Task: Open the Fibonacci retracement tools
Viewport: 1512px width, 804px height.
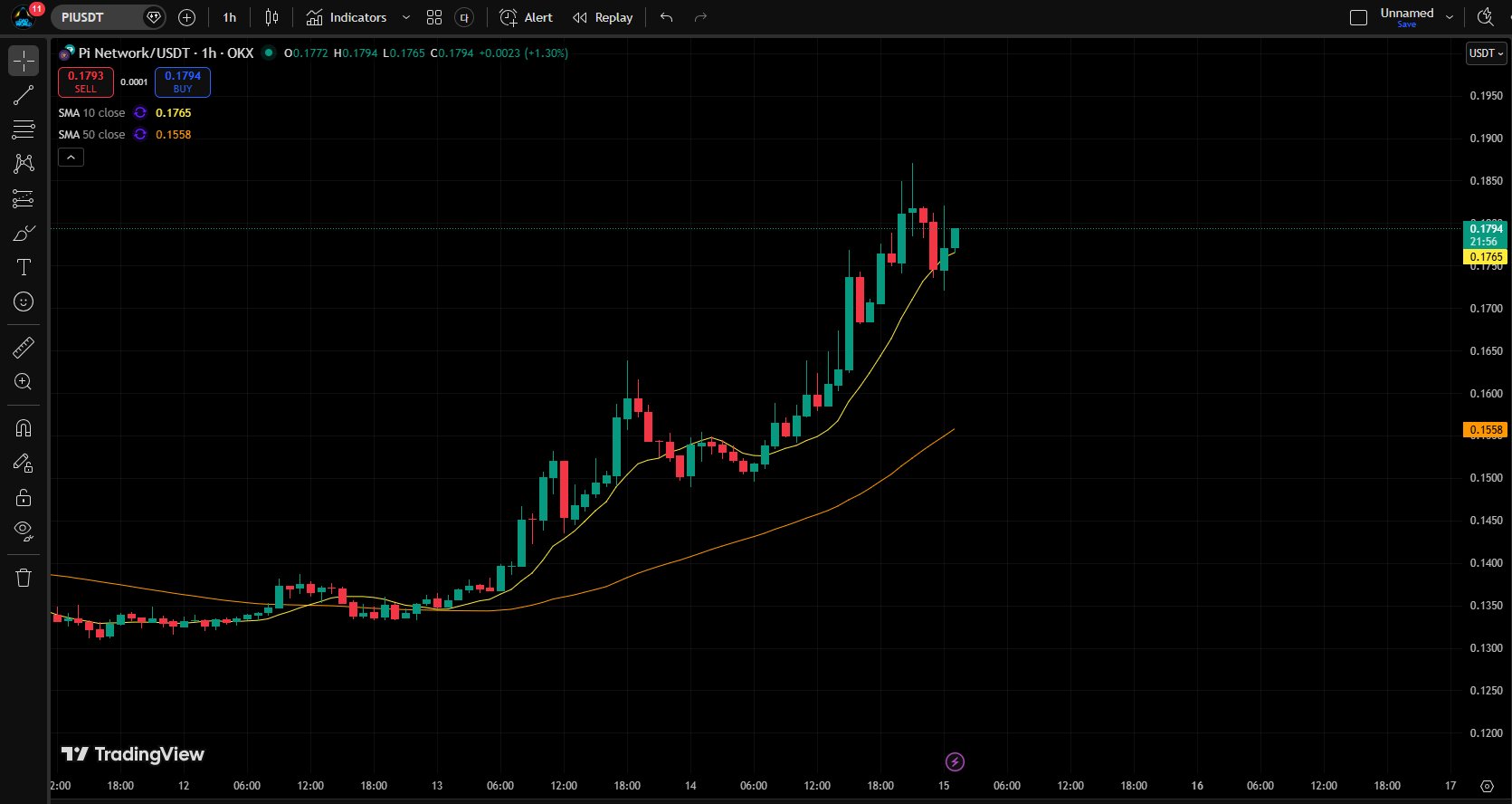Action: pos(24,129)
